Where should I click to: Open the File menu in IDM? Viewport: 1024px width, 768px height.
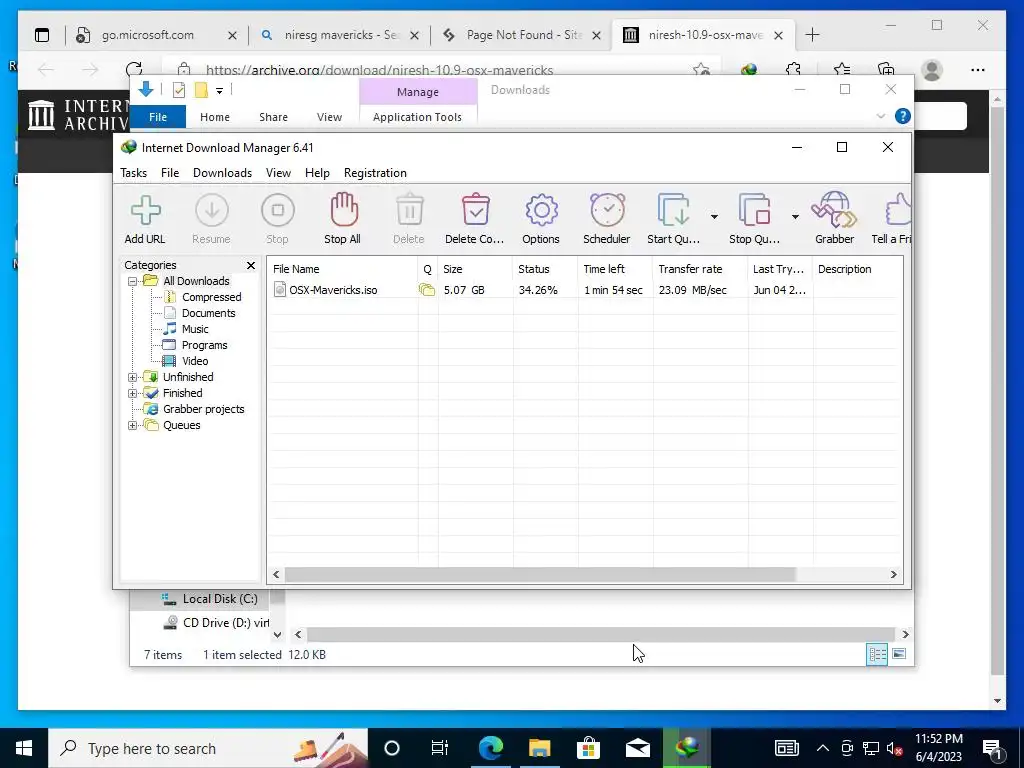coord(170,172)
